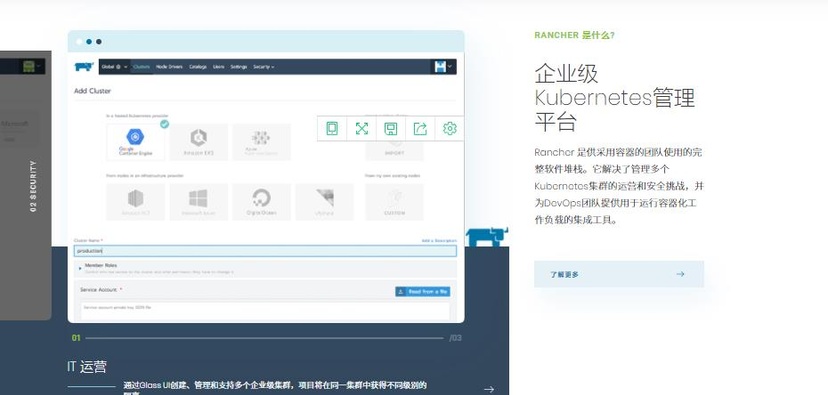Click the 企业级 Kubernetes管理平台 title
The width and height of the screenshot is (828, 395).
[x=615, y=98]
